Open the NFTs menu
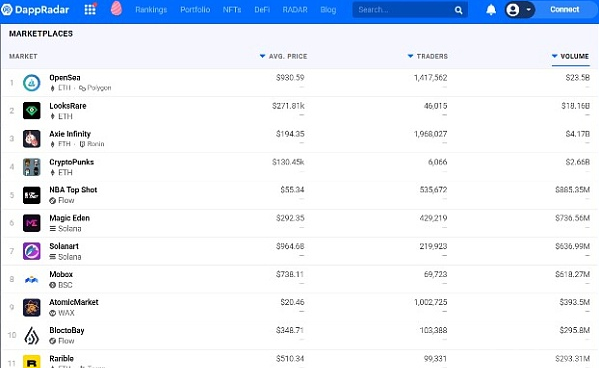 coord(232,10)
